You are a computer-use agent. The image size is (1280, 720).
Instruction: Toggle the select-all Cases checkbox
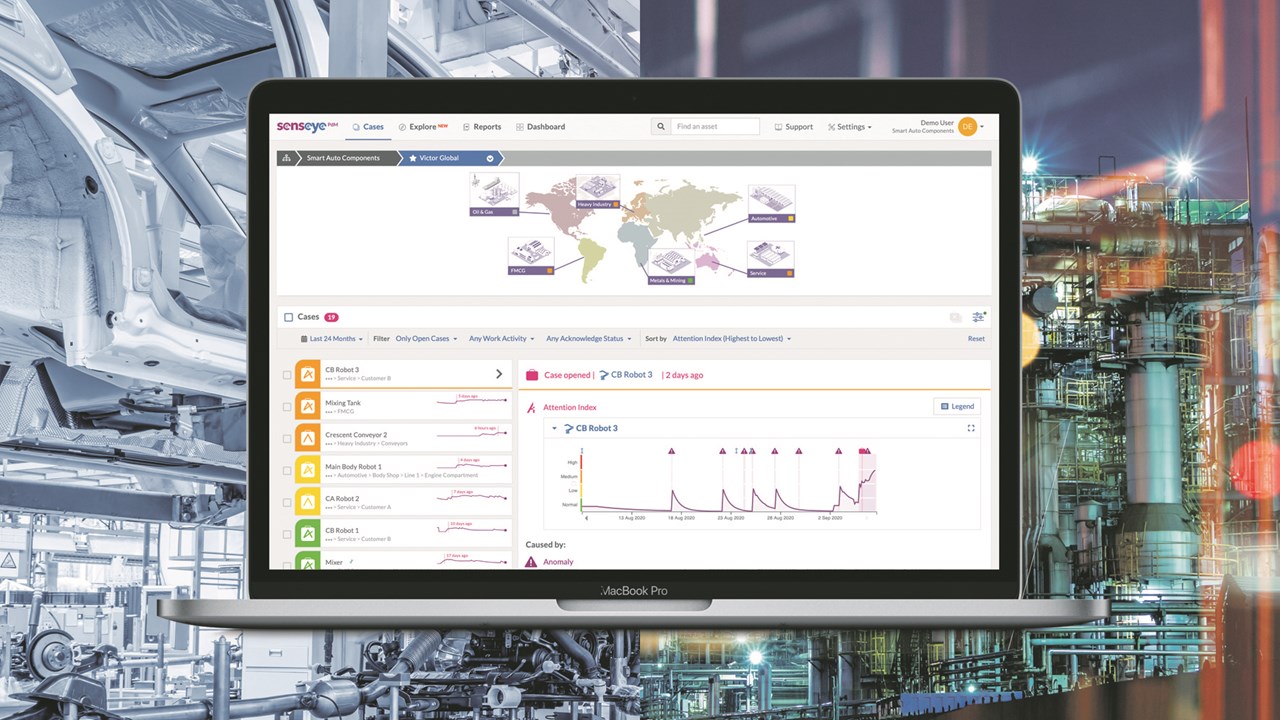coord(289,317)
